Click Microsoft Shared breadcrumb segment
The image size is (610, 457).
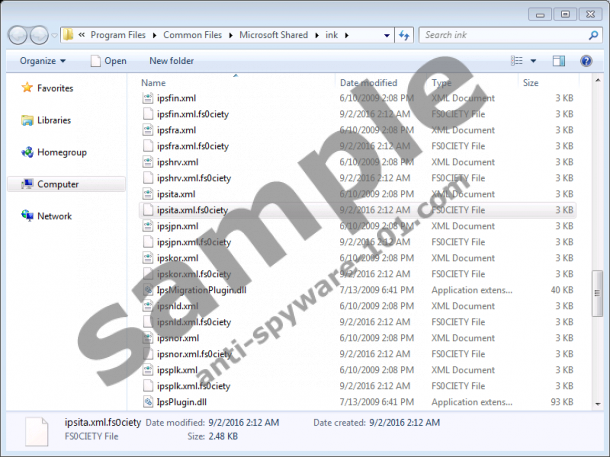pos(275,35)
